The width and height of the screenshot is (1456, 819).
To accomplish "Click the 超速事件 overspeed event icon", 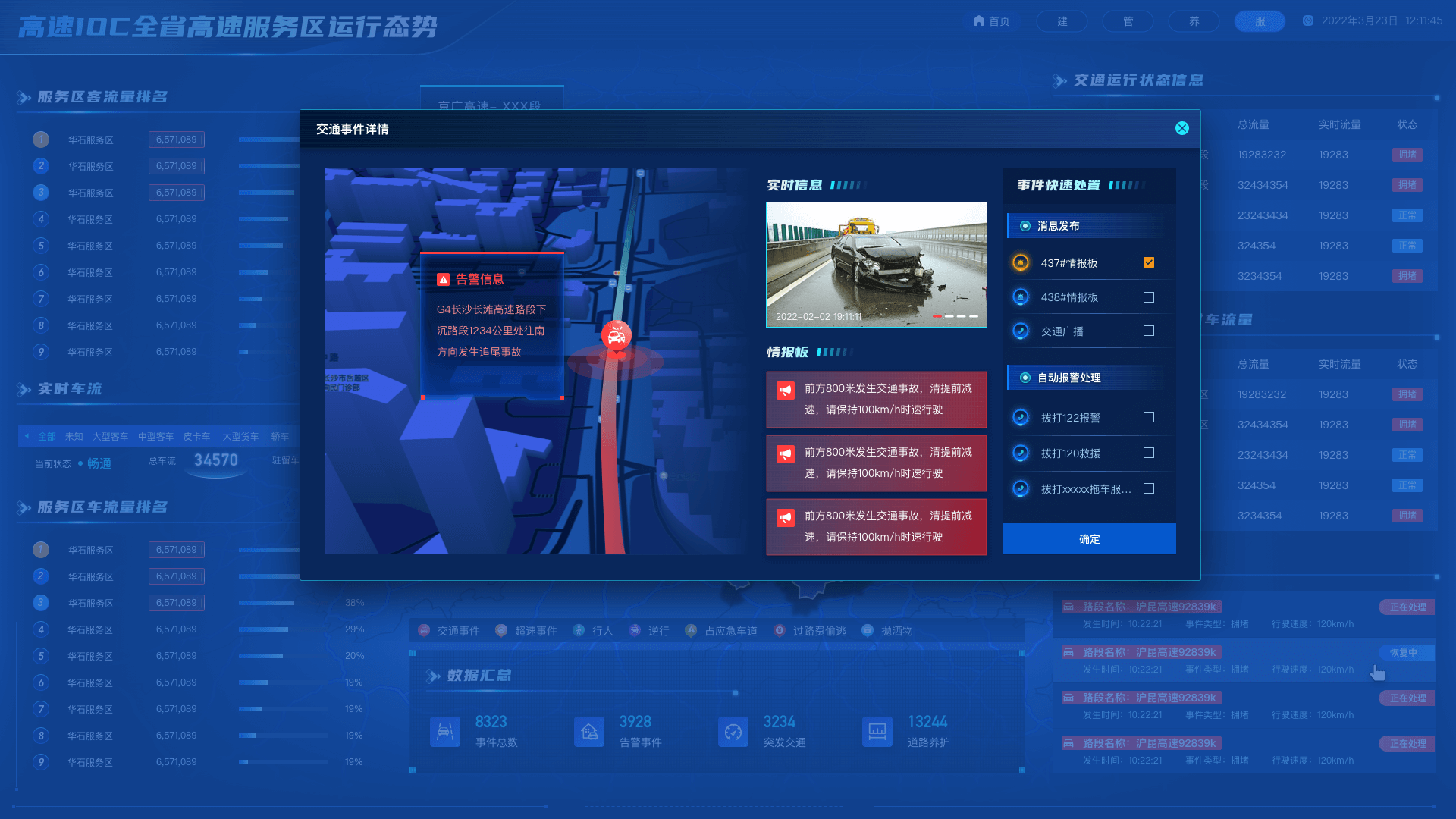I will (500, 630).
